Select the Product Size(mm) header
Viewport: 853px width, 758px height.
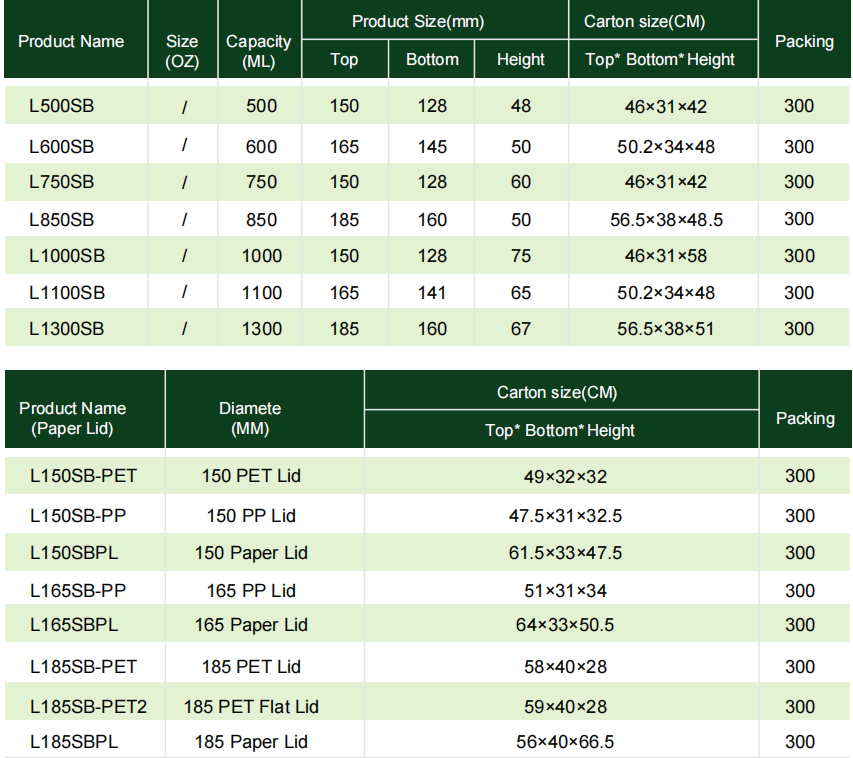coord(431,21)
